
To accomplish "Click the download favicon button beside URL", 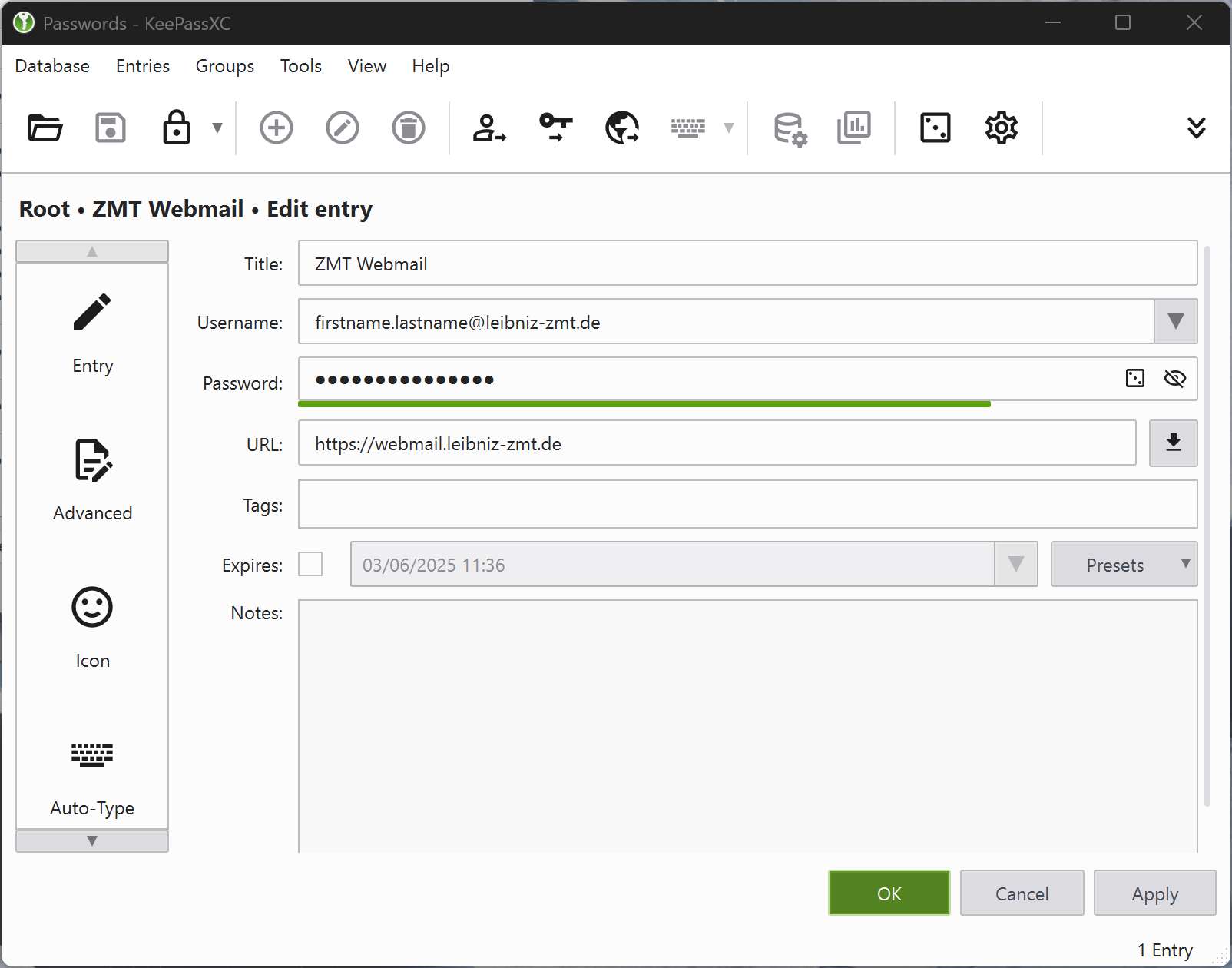I will click(1173, 443).
